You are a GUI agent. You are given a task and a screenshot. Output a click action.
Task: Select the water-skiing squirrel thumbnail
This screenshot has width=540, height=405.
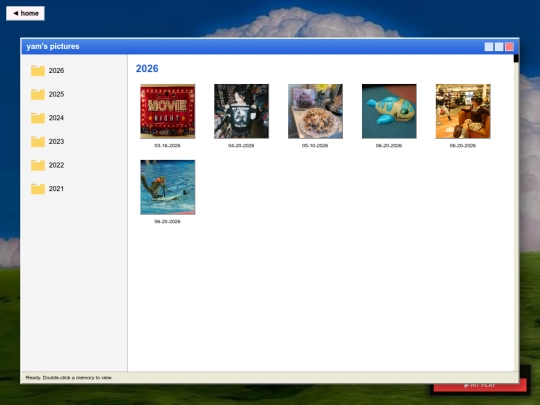click(x=168, y=187)
